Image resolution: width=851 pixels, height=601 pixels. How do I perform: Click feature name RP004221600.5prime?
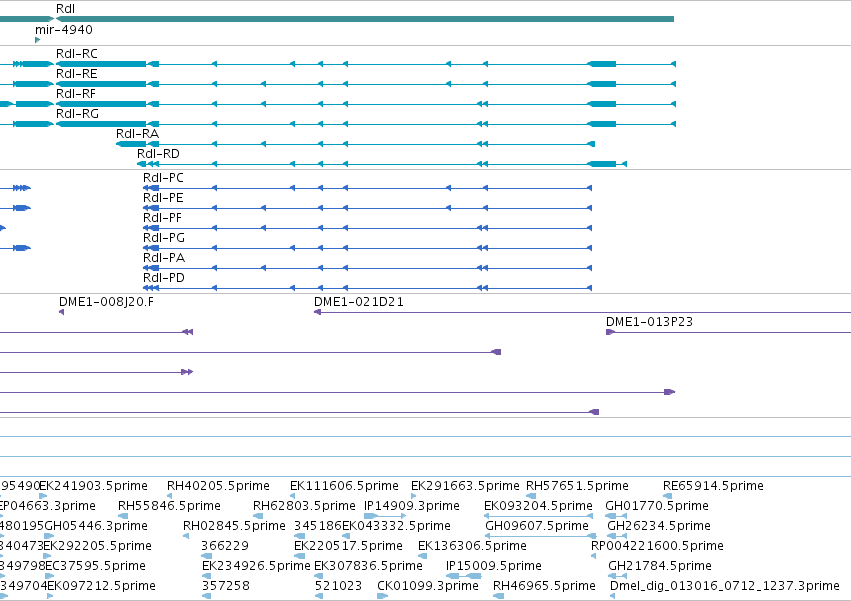657,546
